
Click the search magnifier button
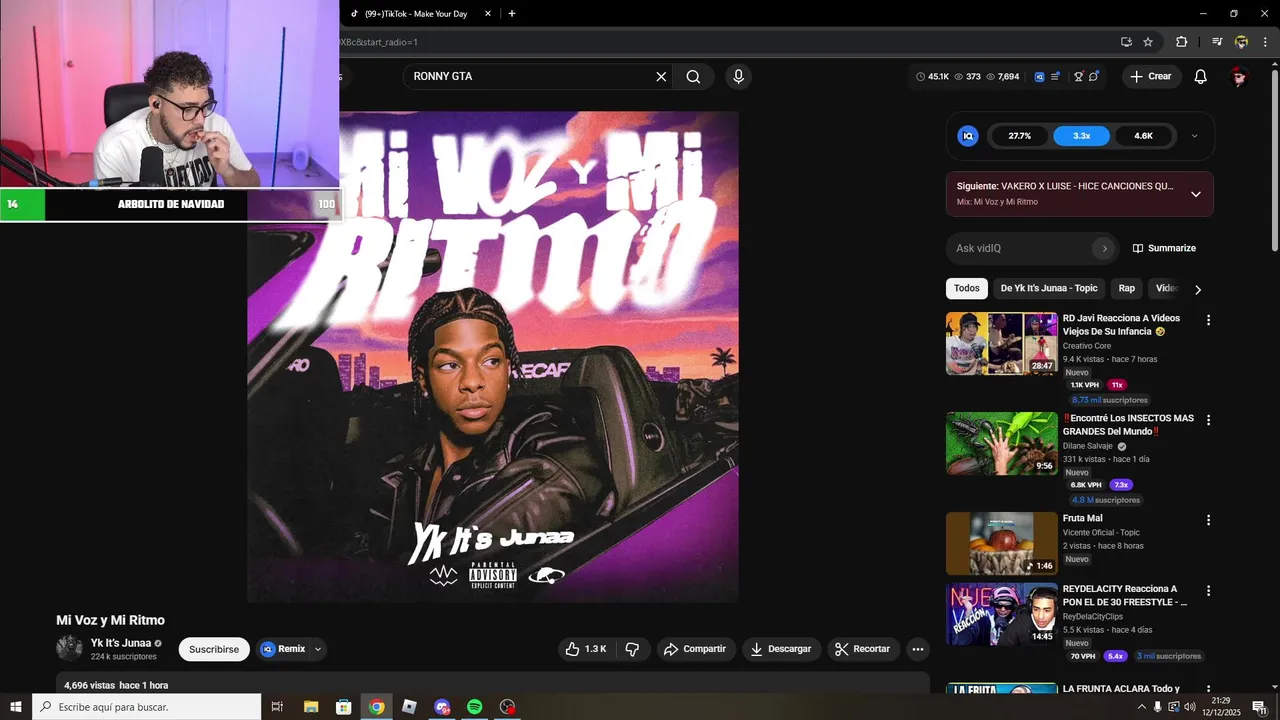click(693, 77)
